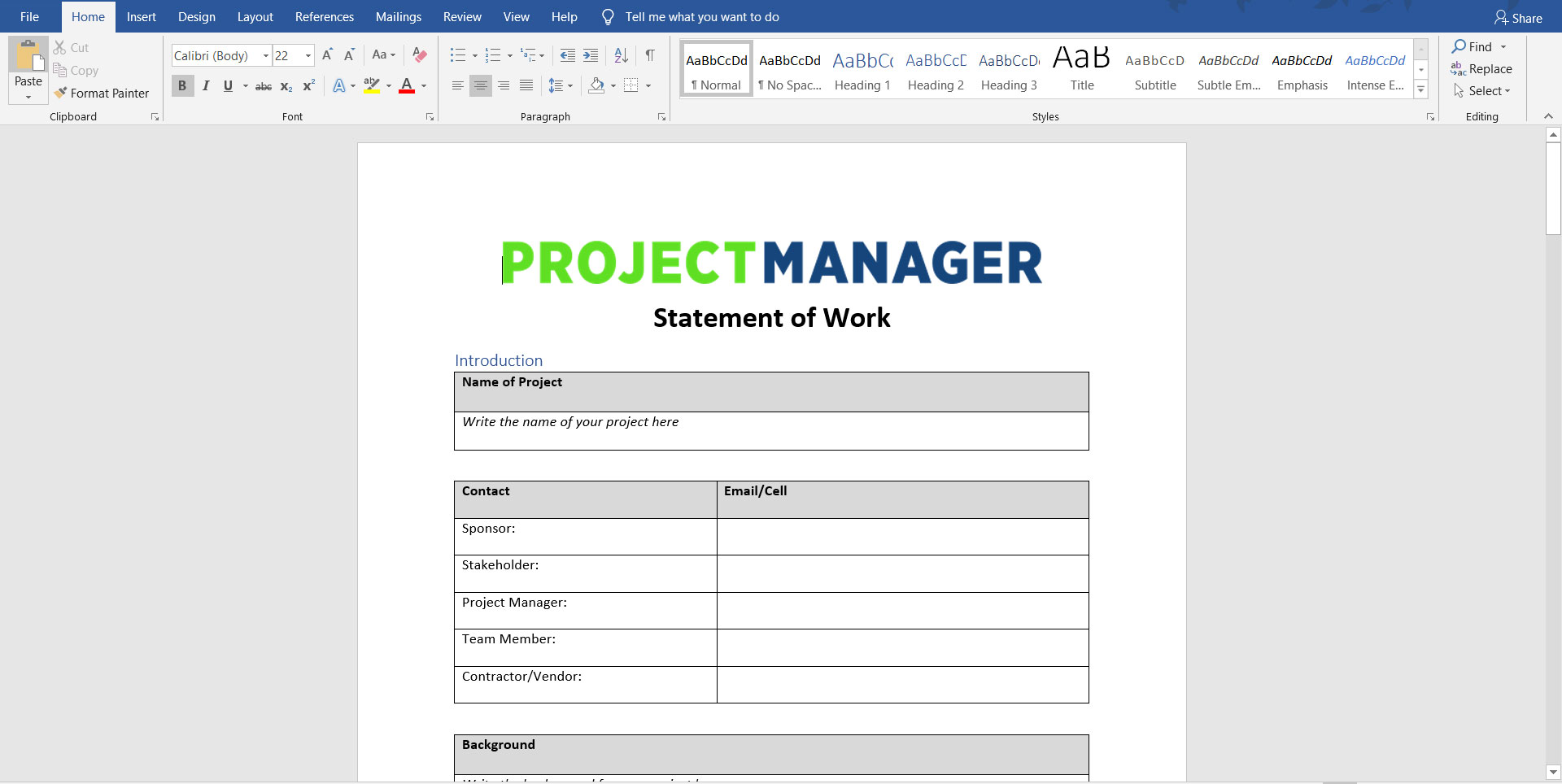This screenshot has height=784, width=1562.
Task: Apply subscript formatting
Action: coord(286,85)
